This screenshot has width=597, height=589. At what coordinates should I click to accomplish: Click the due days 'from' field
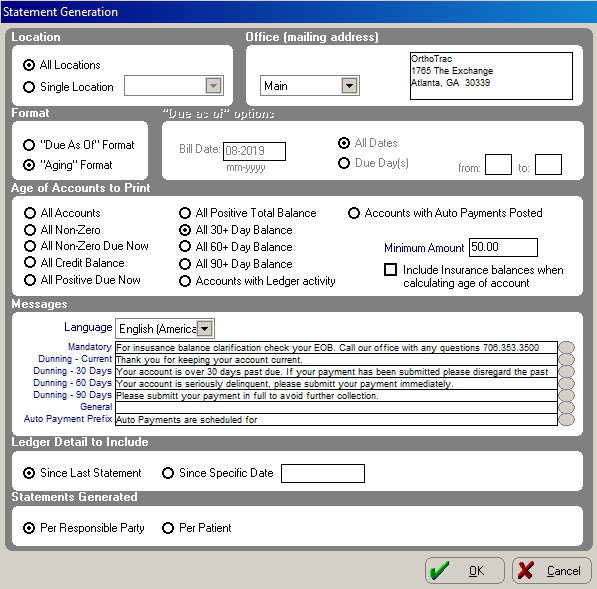pyautogui.click(x=498, y=164)
